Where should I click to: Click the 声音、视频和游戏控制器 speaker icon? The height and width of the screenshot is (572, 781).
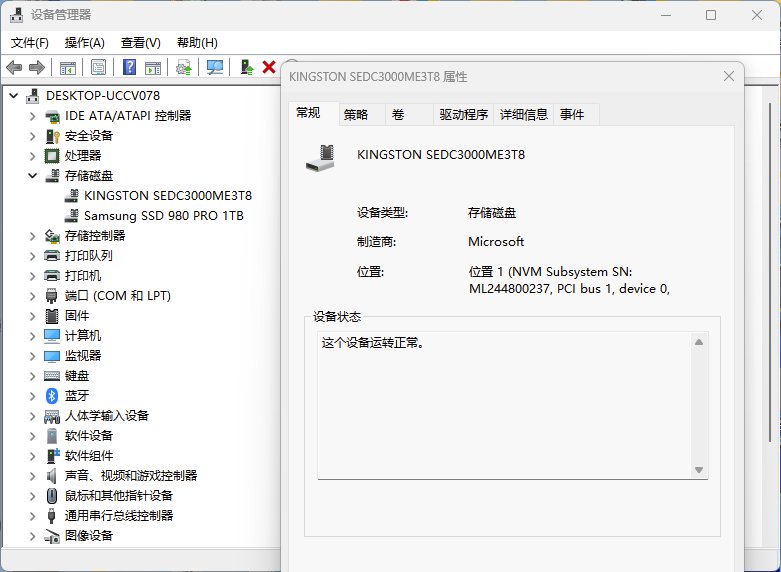(51, 476)
